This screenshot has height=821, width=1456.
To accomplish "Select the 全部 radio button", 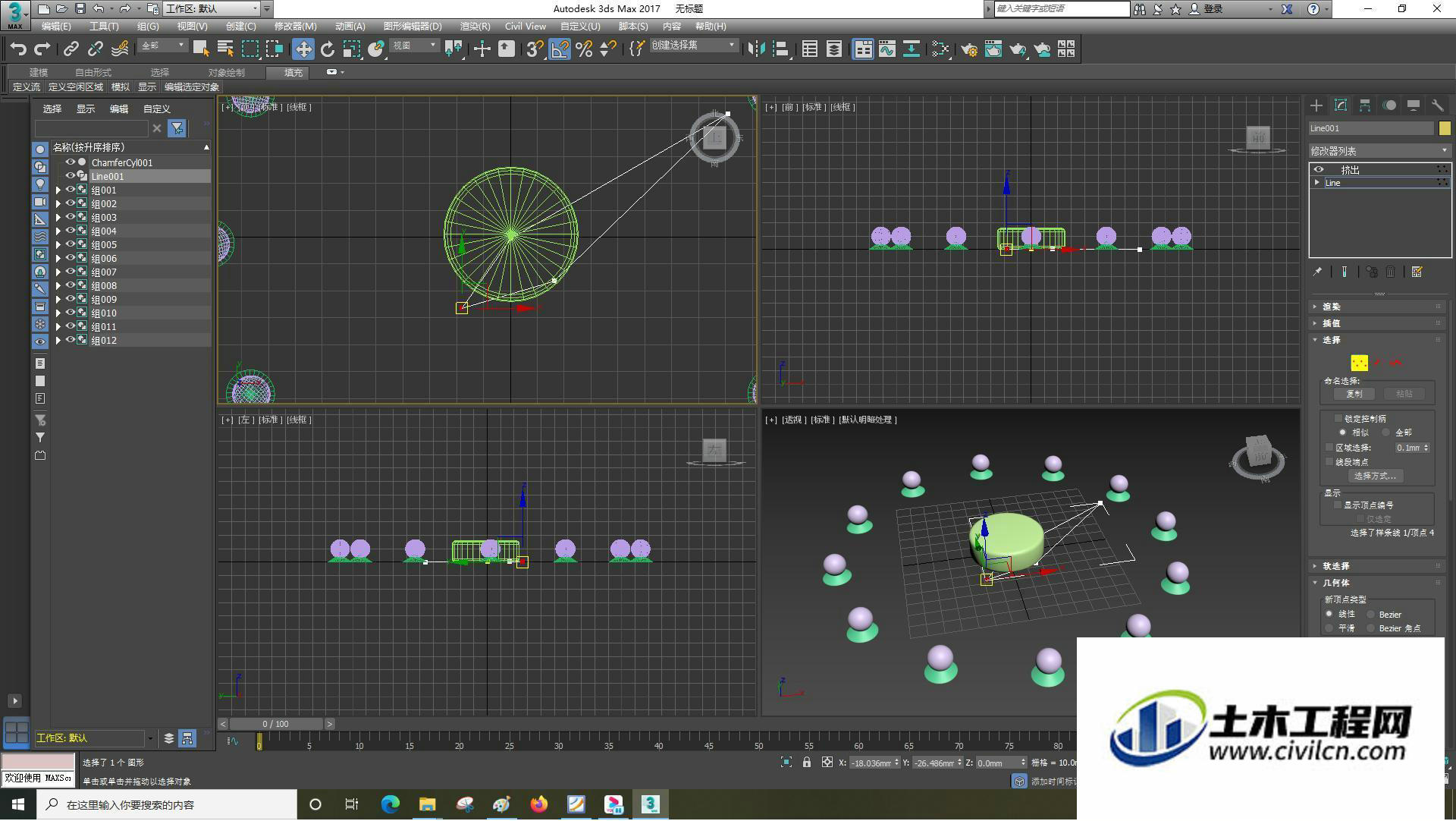I will coord(1386,432).
